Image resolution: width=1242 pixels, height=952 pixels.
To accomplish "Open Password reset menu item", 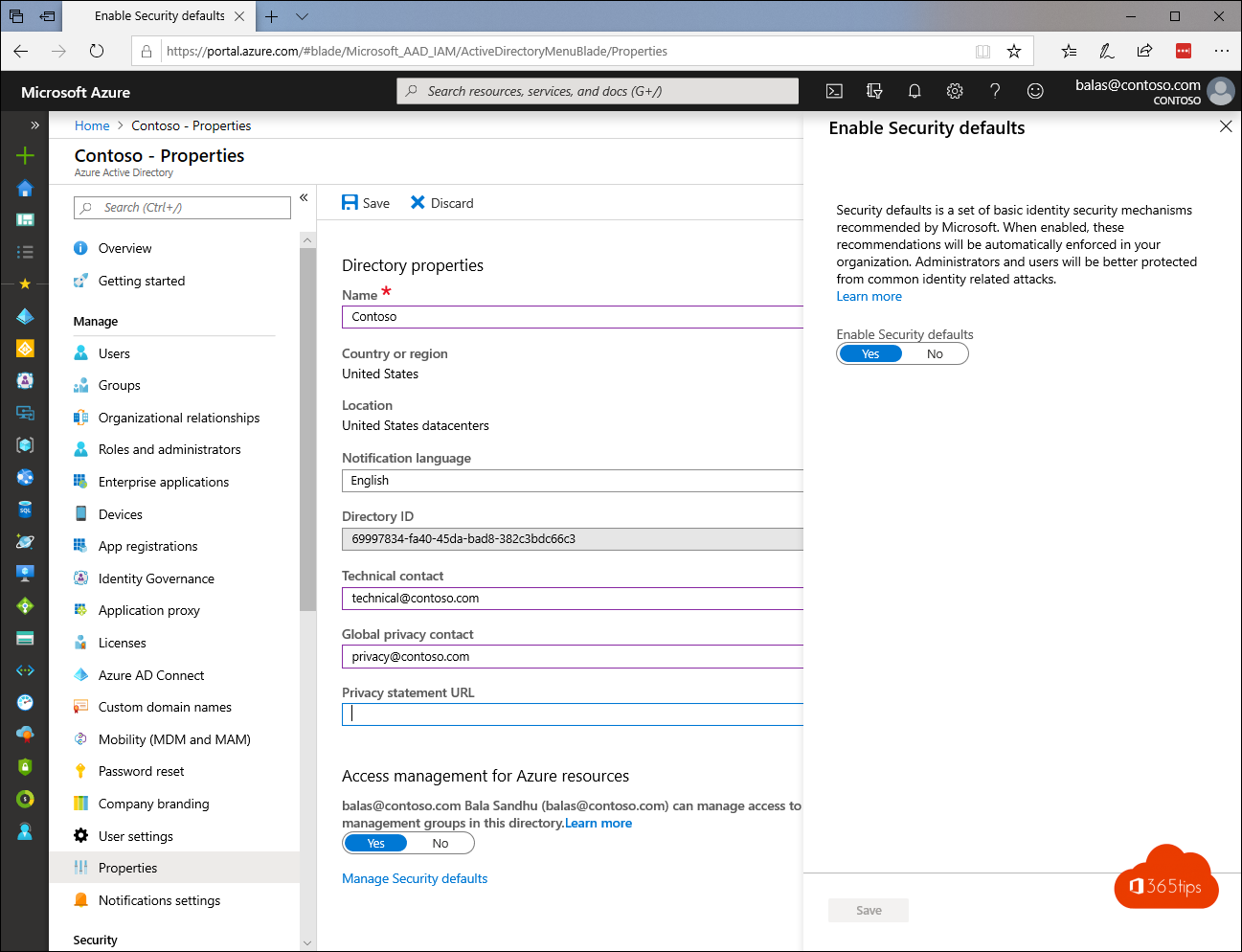I will click(x=141, y=771).
